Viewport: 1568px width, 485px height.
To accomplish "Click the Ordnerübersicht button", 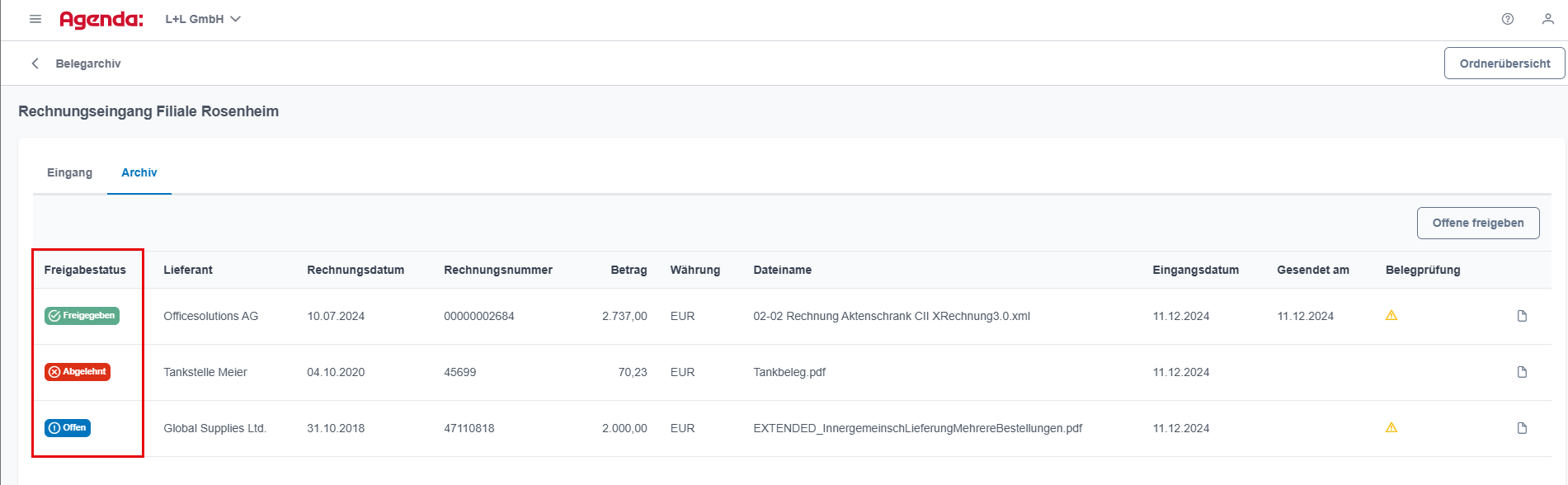I will (1504, 64).
